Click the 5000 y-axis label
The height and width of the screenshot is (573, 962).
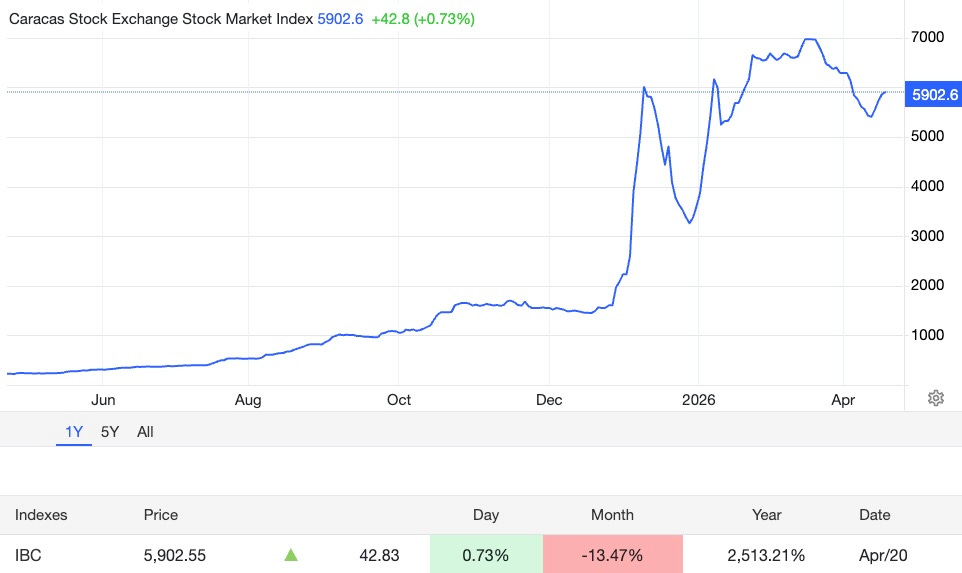928,136
